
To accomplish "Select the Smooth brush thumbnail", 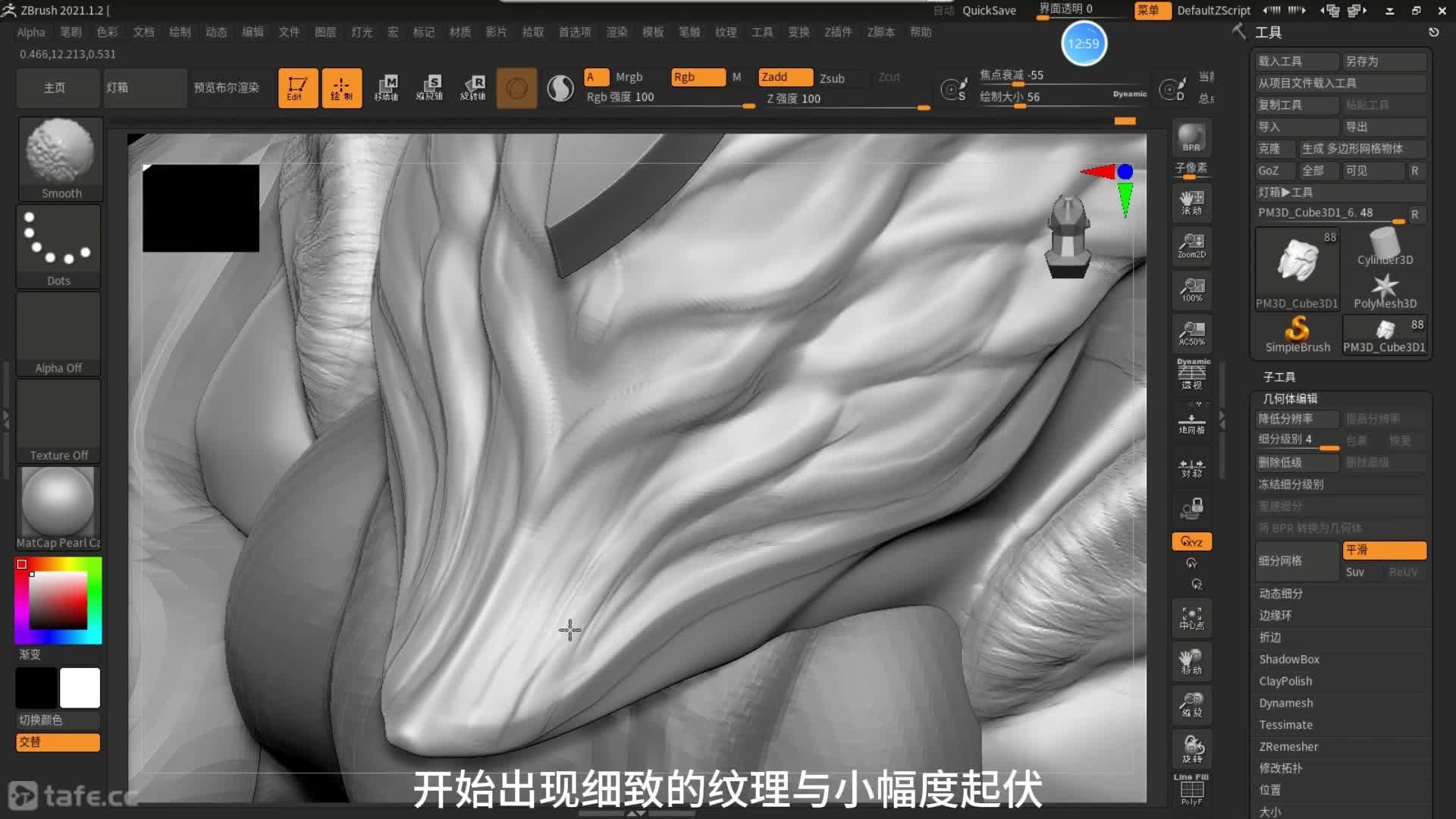I will (x=60, y=158).
